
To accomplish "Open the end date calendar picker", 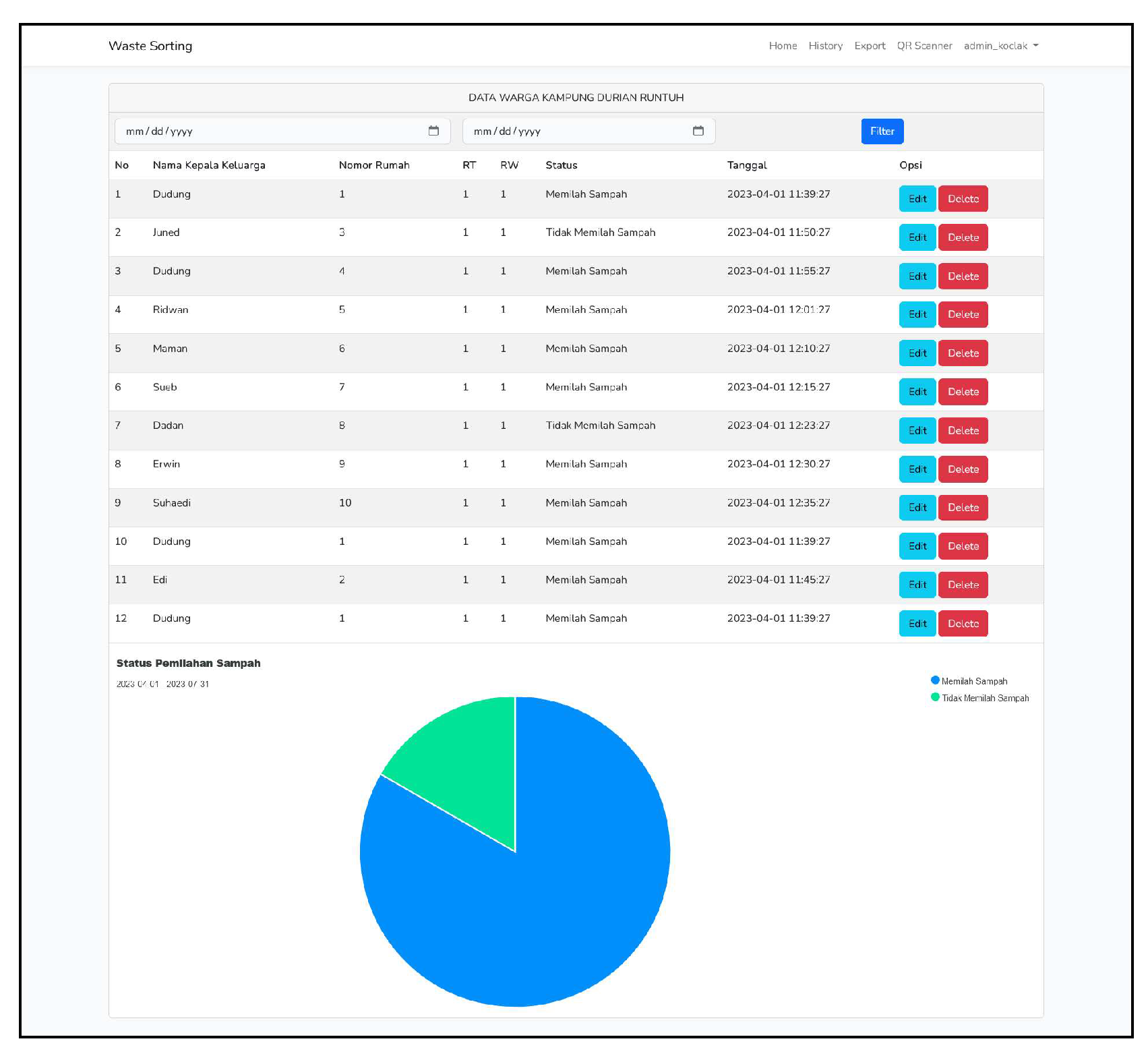I will pyautogui.click(x=698, y=131).
